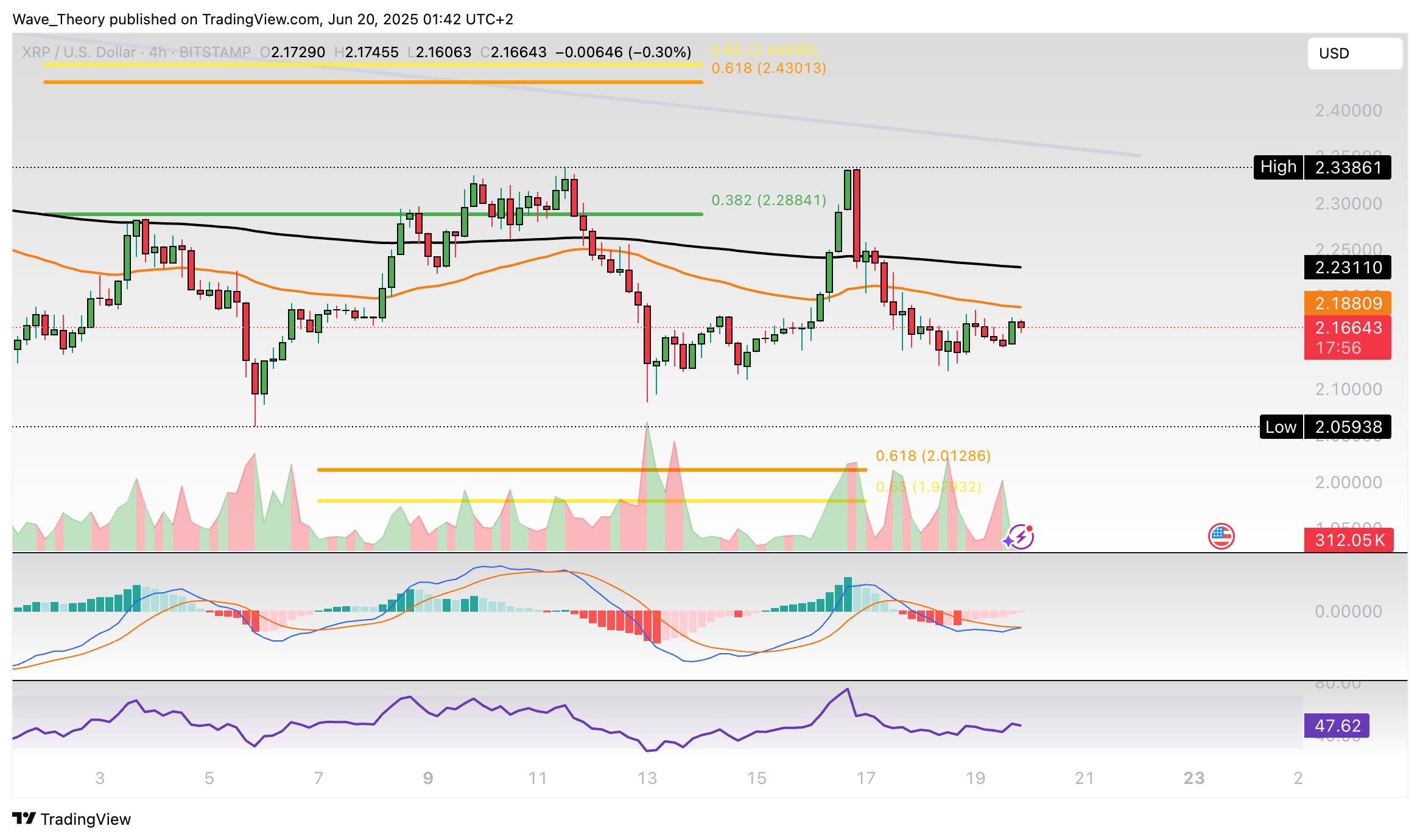Select the green 0.382 (2.28841) Fibonacci label
1420x840 pixels.
pyautogui.click(x=768, y=200)
